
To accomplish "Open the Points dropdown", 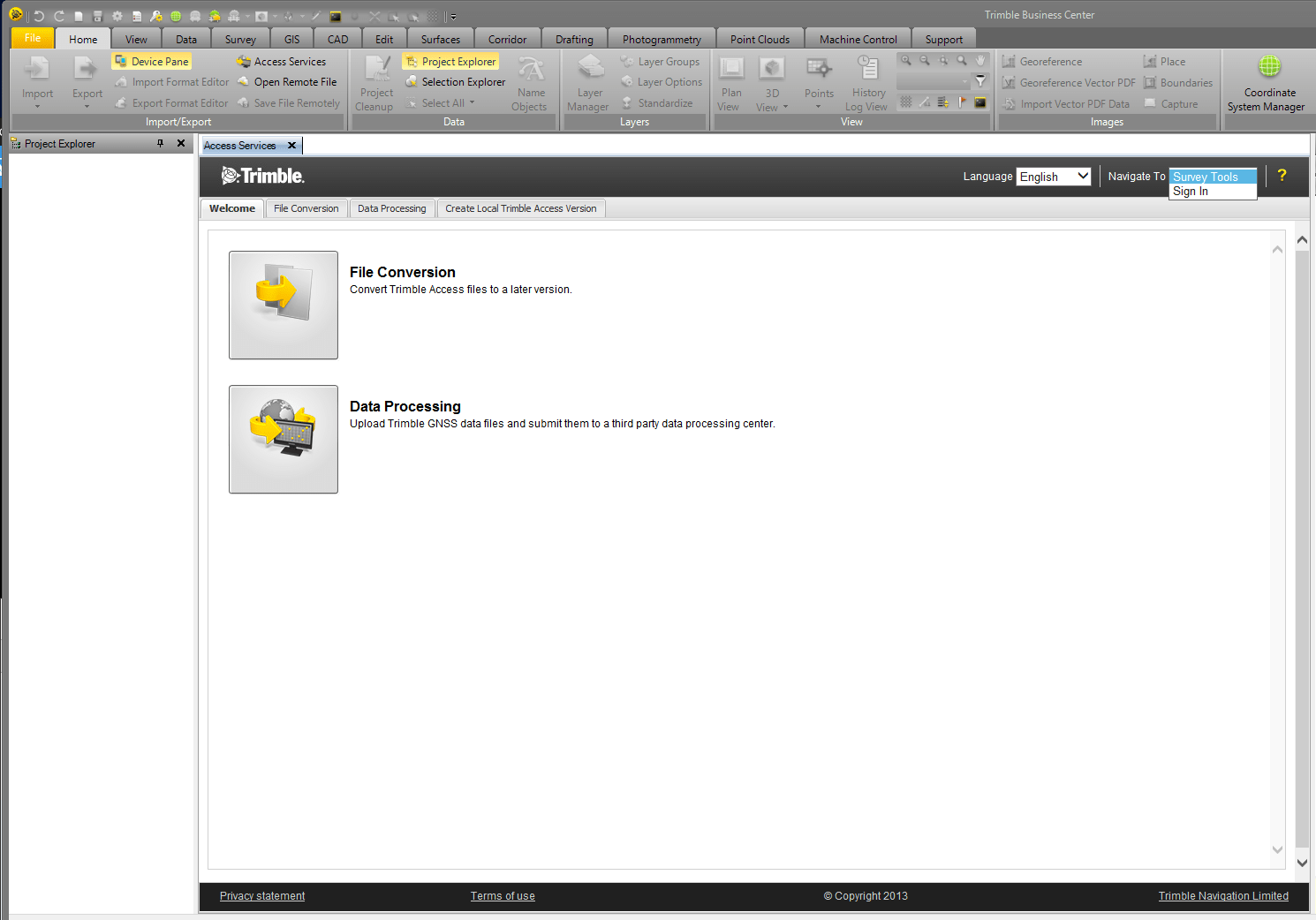I will [818, 107].
